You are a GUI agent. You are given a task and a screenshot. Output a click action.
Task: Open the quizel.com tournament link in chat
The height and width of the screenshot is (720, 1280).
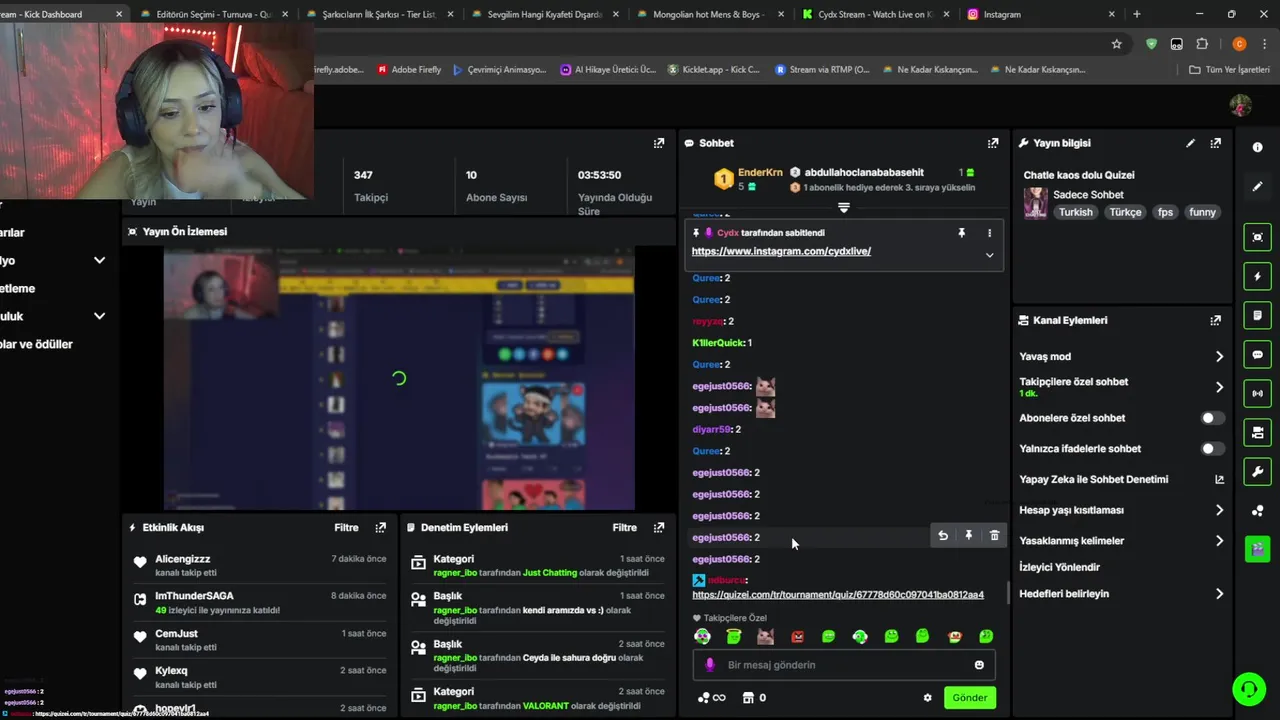838,595
